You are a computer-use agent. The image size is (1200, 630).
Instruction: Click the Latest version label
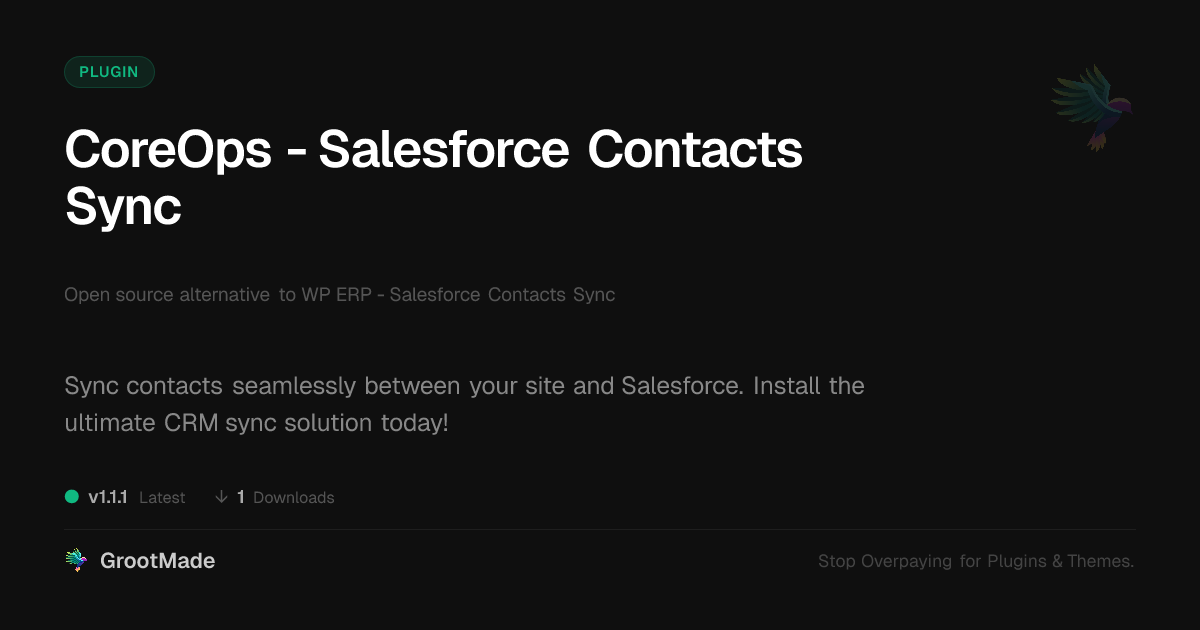click(162, 497)
